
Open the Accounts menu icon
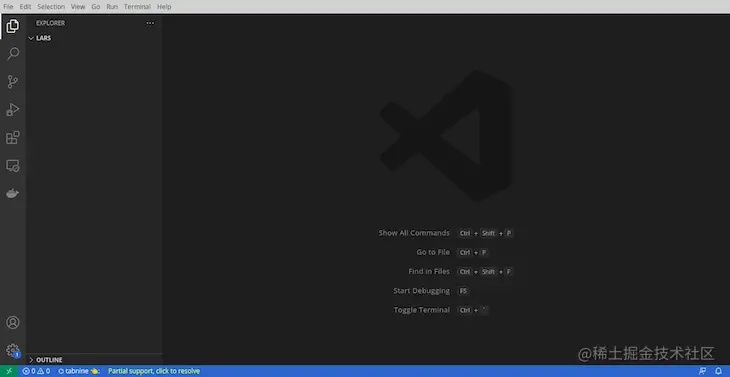tap(13, 323)
